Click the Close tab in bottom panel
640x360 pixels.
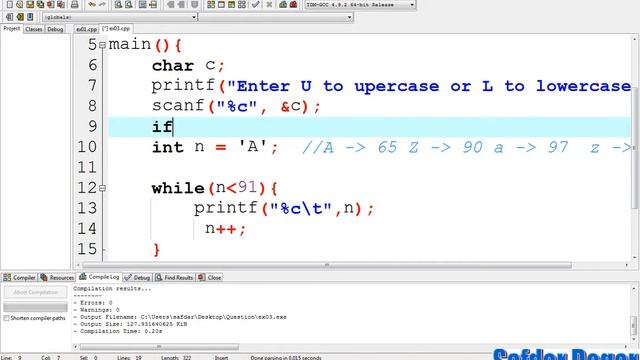[x=209, y=278]
